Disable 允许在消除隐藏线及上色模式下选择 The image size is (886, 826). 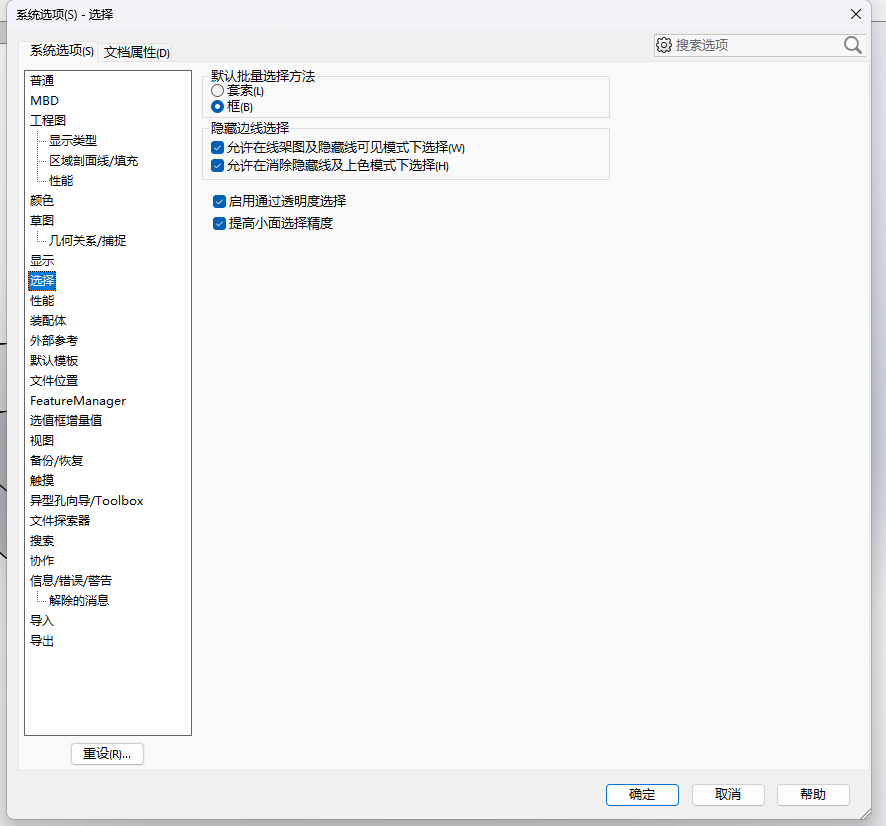218,165
